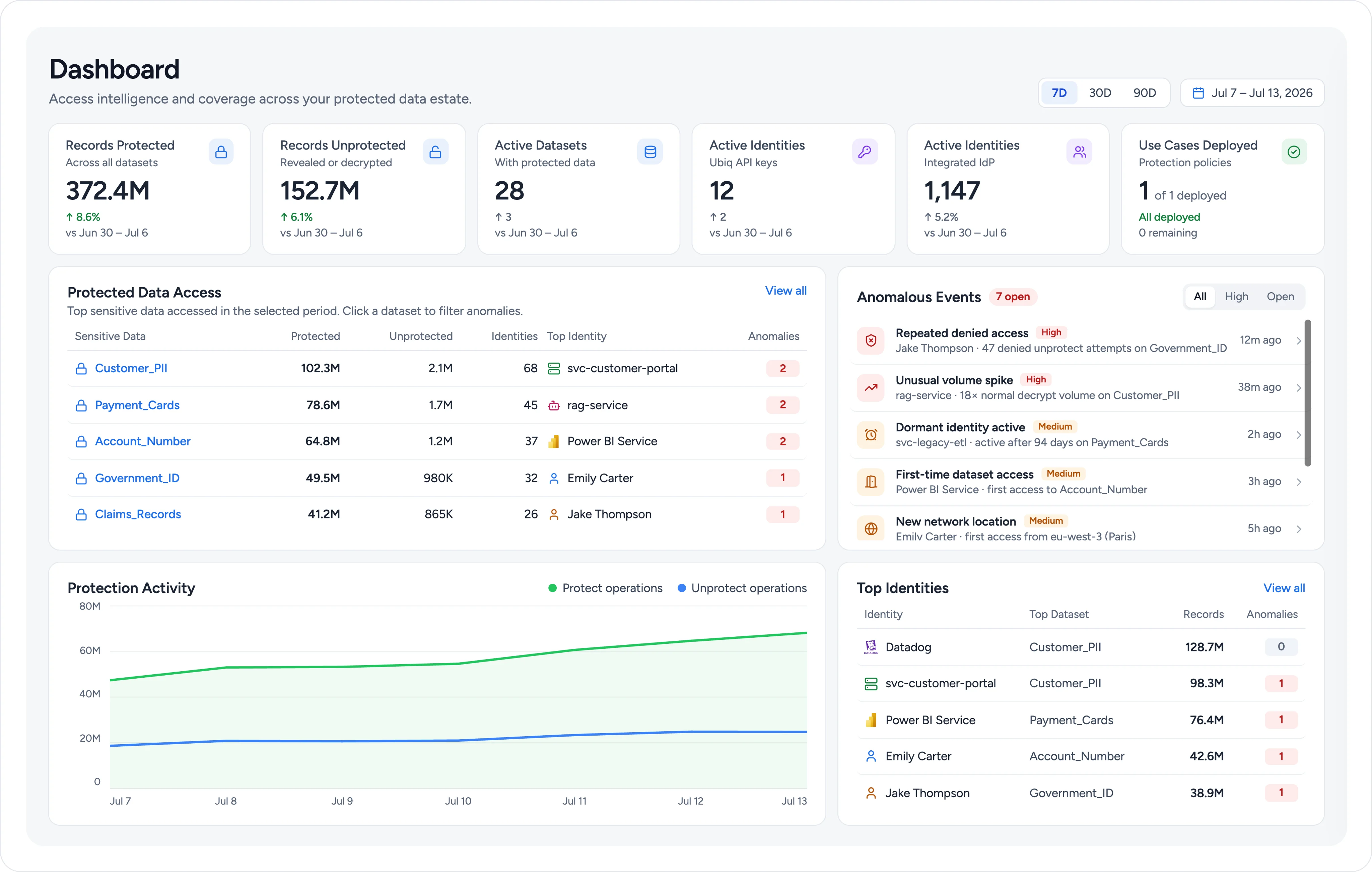Screen dimensions: 1372x872
Task: Expand the New network location chevron
Action: click(x=1299, y=529)
